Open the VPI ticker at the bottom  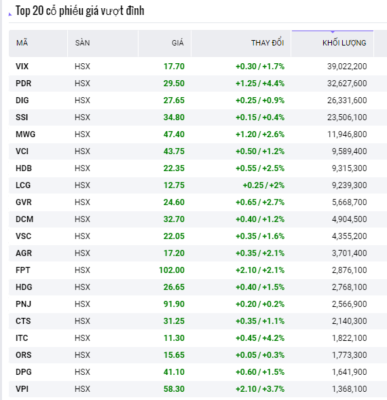[x=22, y=389]
